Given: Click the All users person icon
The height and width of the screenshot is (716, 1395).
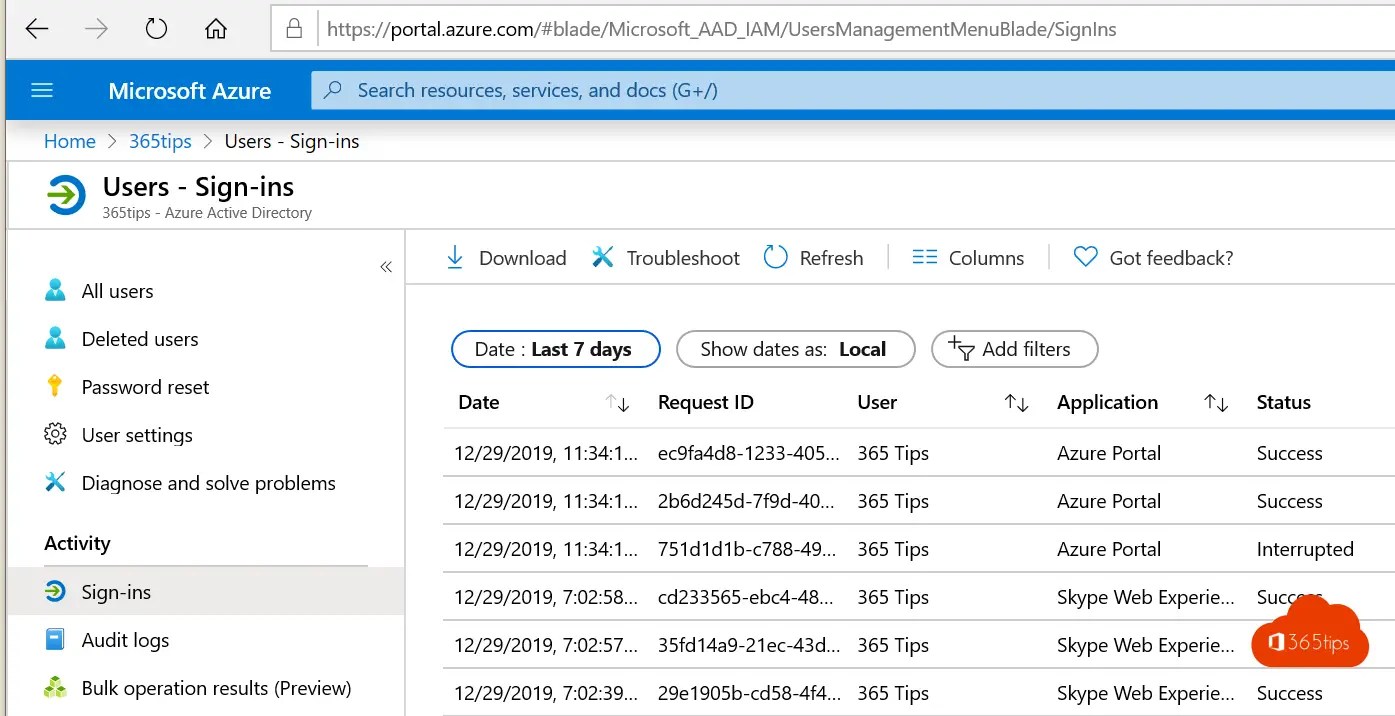Looking at the screenshot, I should [x=55, y=290].
